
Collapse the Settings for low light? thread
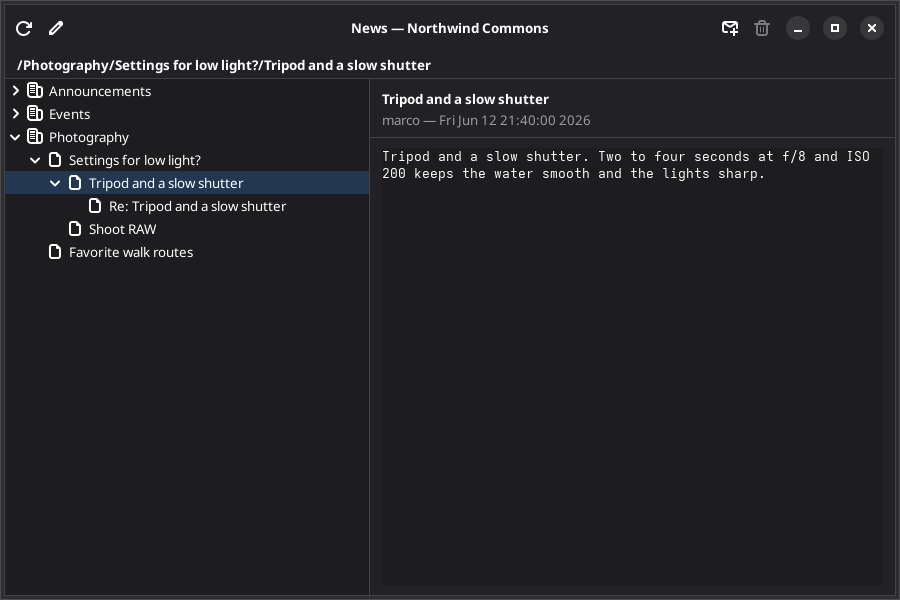pos(35,160)
